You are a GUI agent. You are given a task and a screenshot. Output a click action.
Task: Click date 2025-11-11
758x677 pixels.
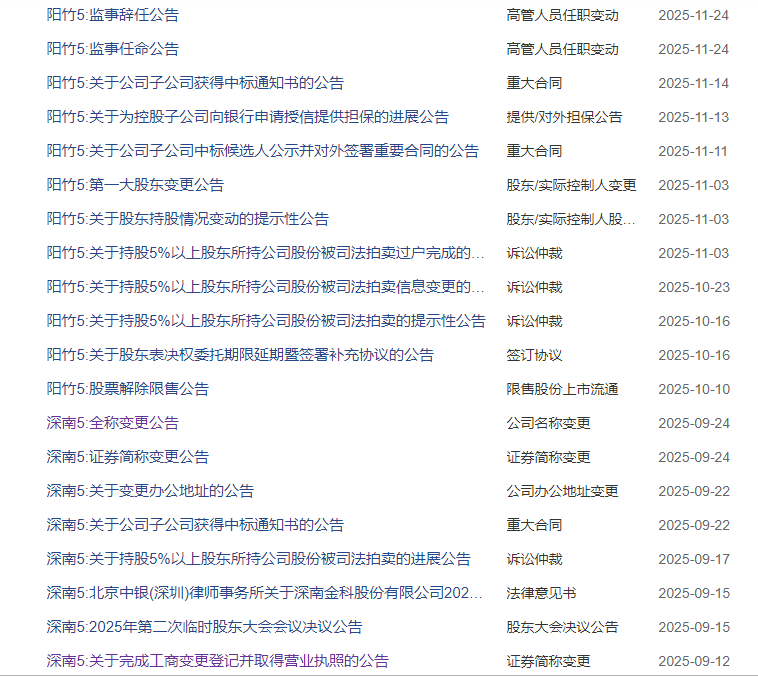pos(693,151)
